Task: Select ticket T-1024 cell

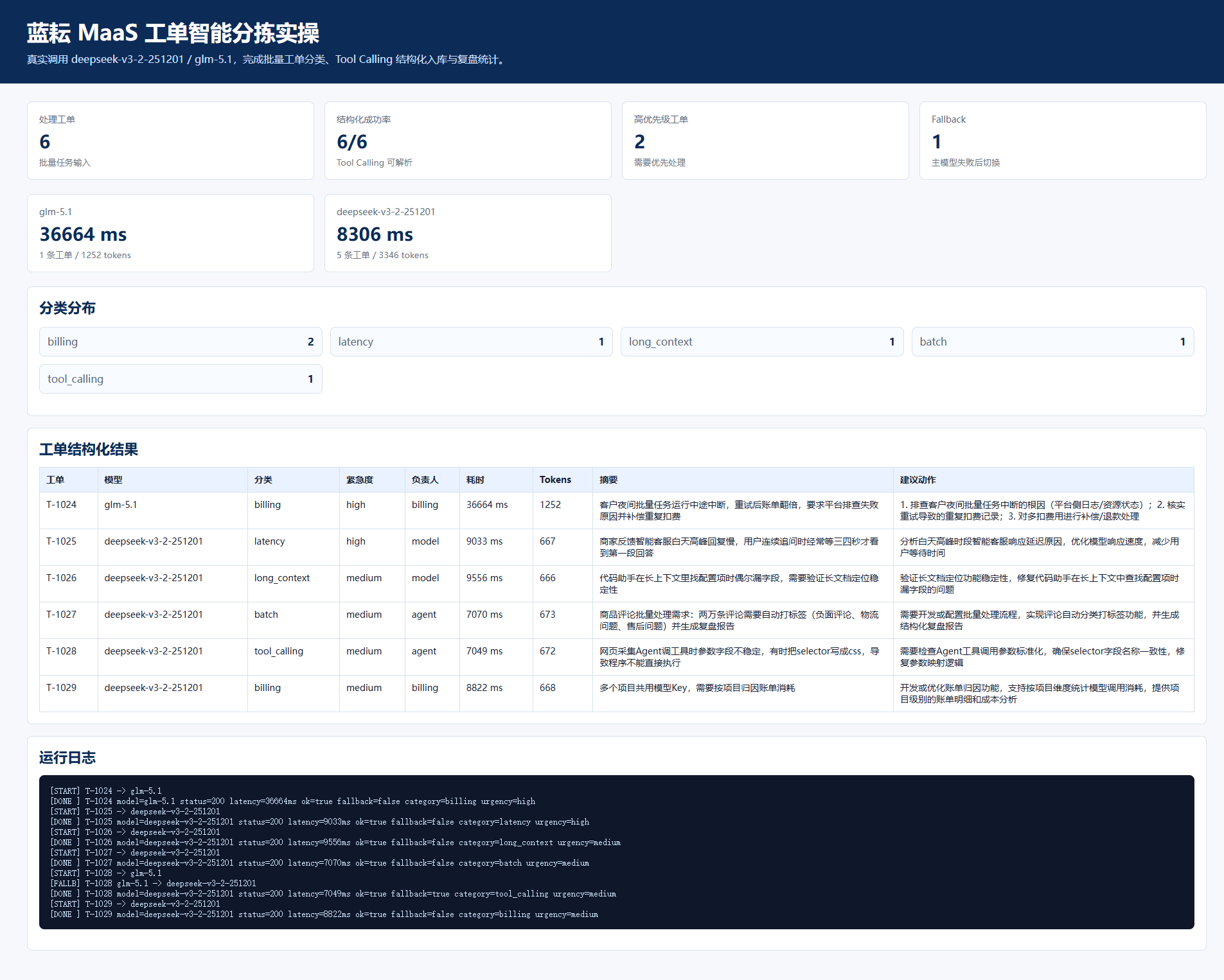Action: 69,511
